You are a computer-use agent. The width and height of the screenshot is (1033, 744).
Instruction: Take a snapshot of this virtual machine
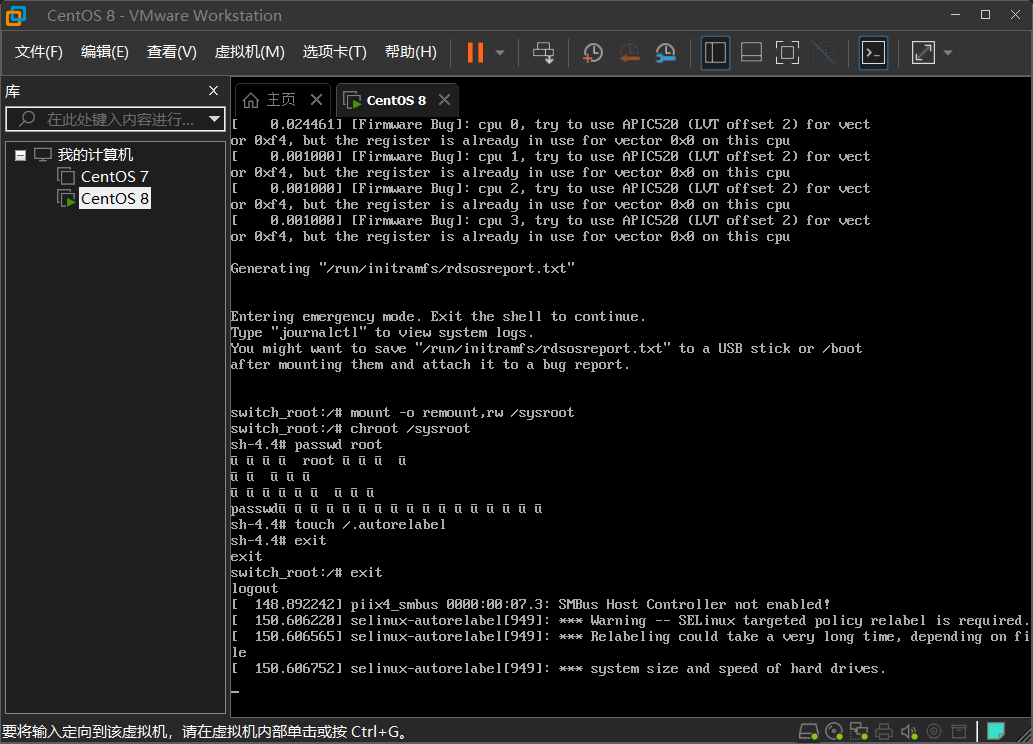pos(592,53)
